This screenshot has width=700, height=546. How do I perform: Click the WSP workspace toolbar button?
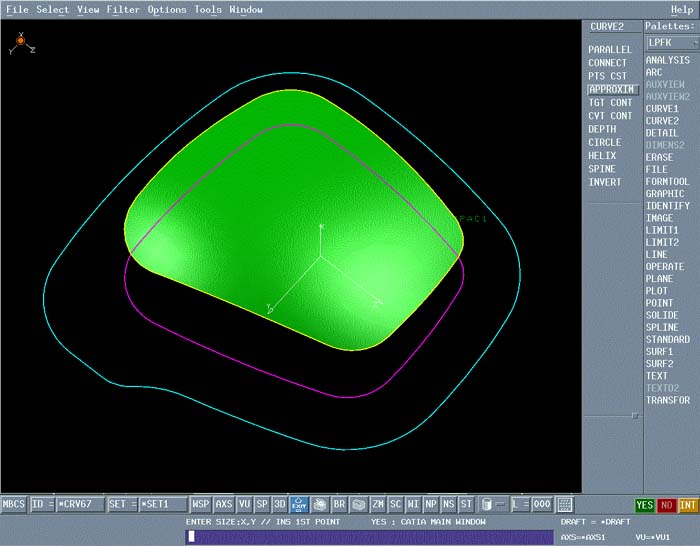200,505
